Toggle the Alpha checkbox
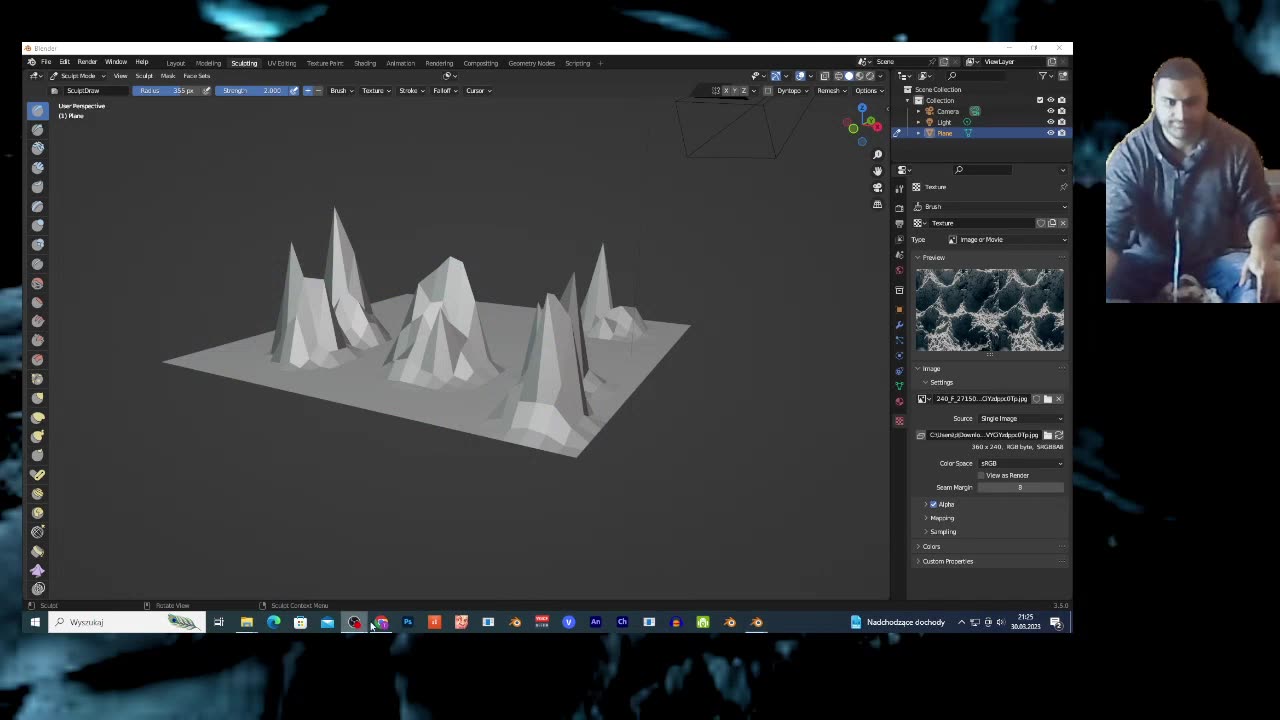The image size is (1280, 720). click(934, 504)
